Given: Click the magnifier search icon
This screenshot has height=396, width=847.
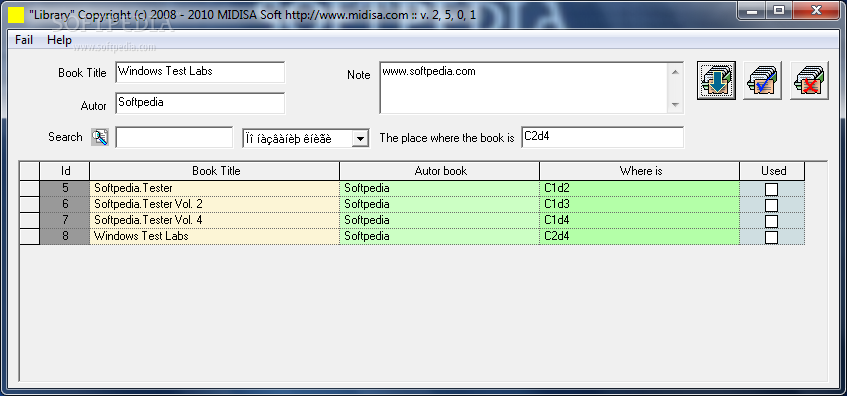Looking at the screenshot, I should coord(99,137).
